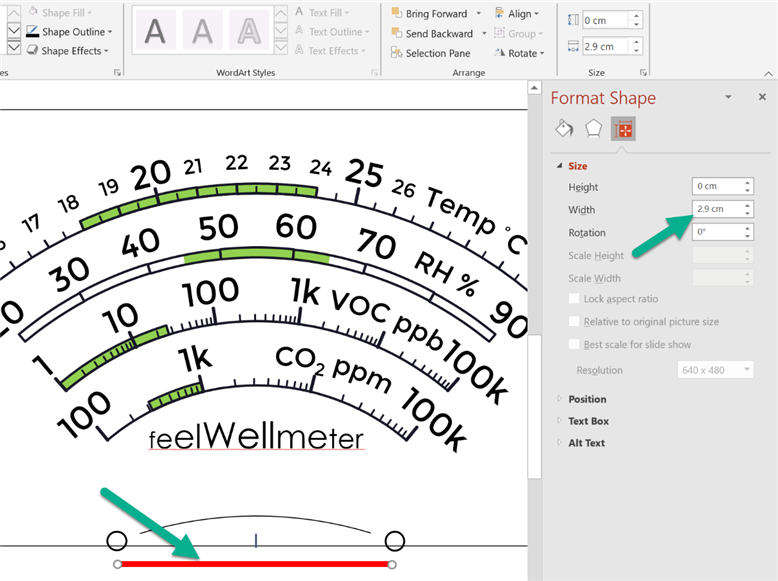Select Size & Properties tab icon
778x581 pixels.
pyautogui.click(x=623, y=129)
